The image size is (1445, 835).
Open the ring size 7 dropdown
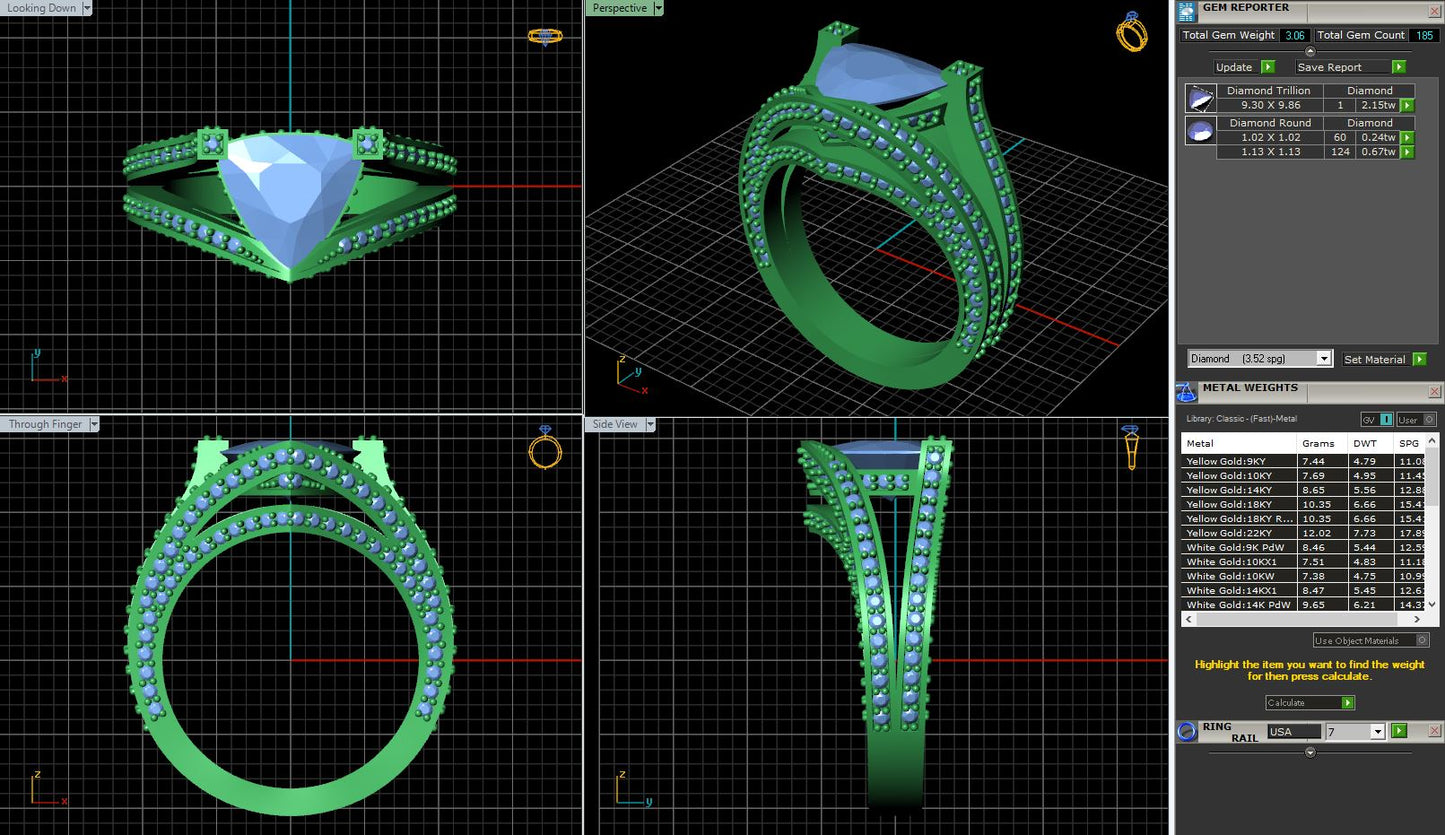(1377, 732)
